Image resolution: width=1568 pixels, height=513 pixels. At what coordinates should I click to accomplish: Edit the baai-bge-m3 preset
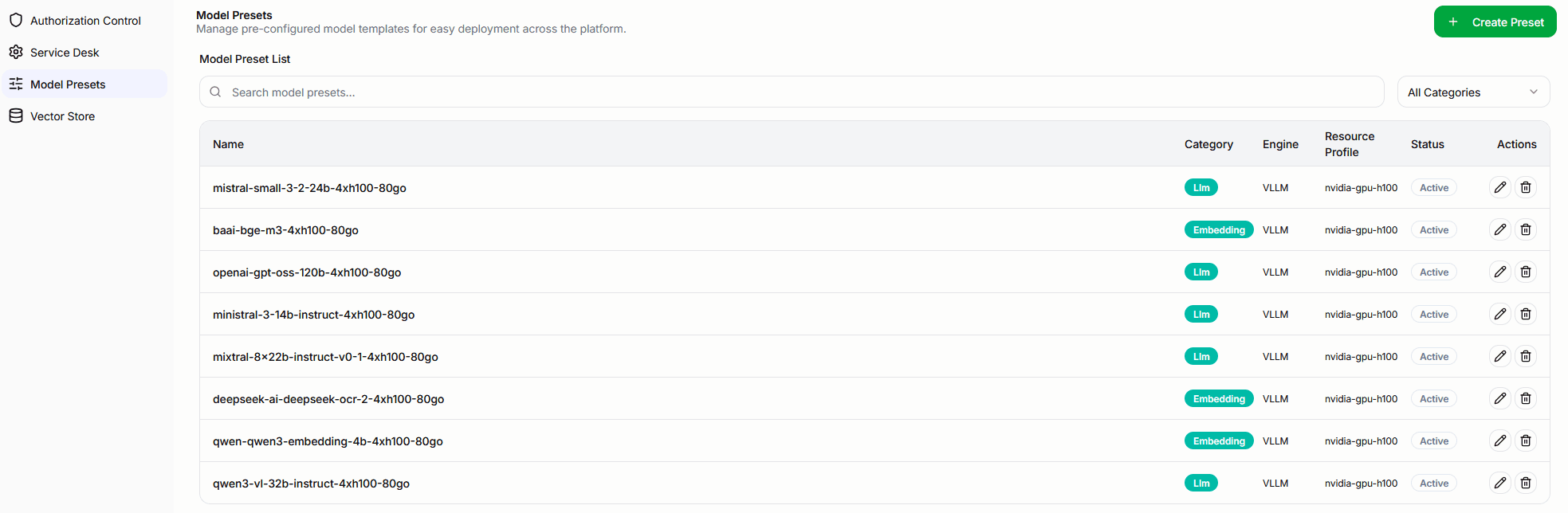click(1500, 229)
